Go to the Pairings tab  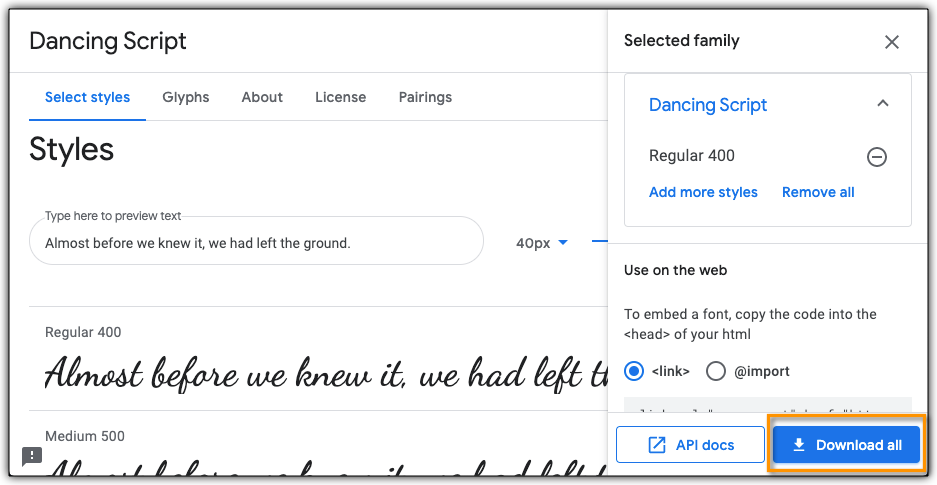point(425,97)
